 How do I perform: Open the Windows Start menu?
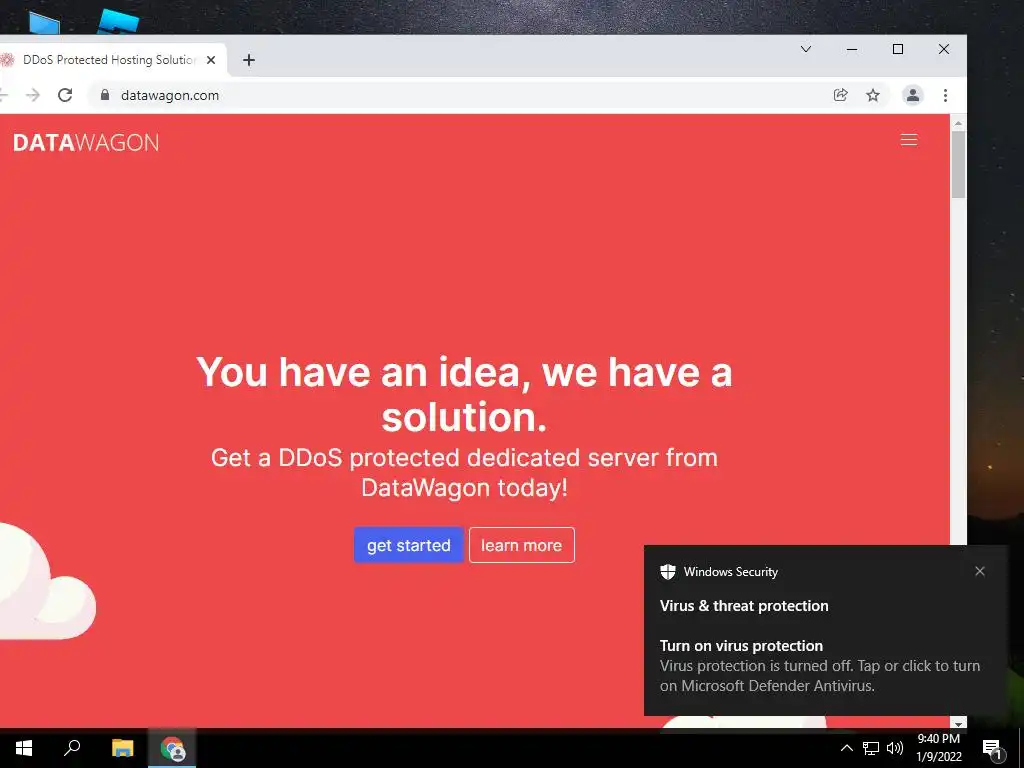pyautogui.click(x=24, y=748)
